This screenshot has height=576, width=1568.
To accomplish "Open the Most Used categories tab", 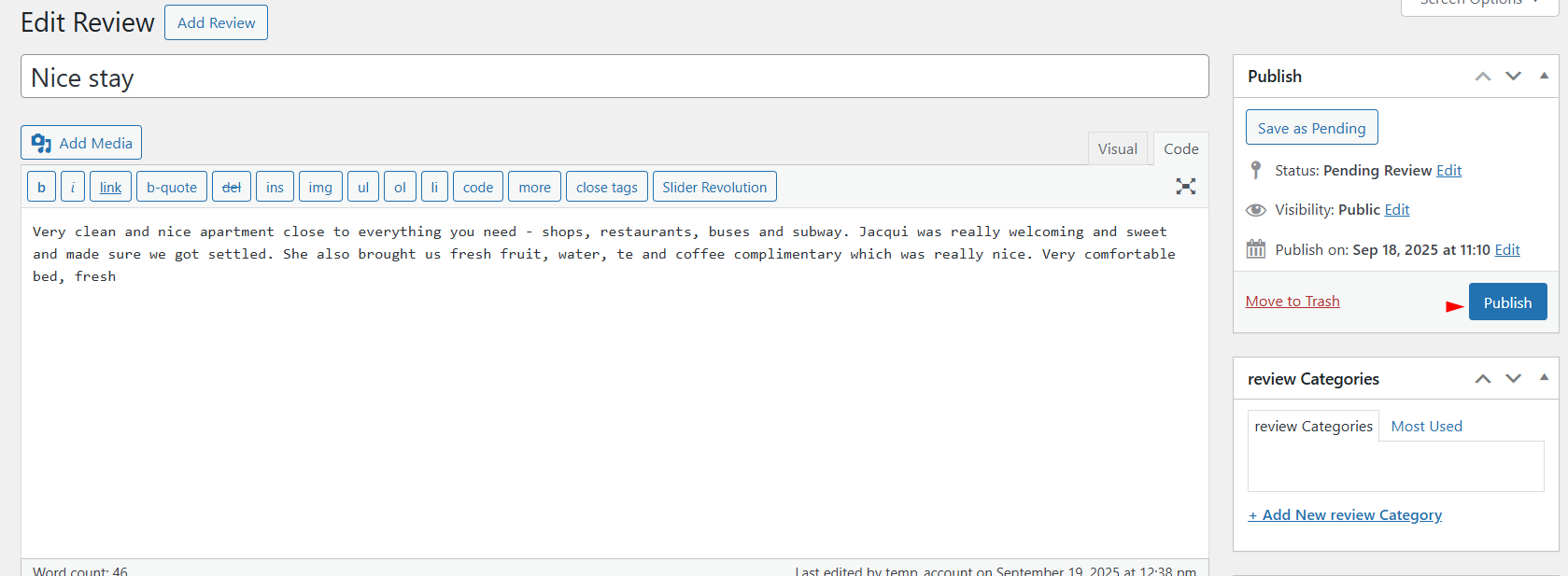I will coord(1426,426).
